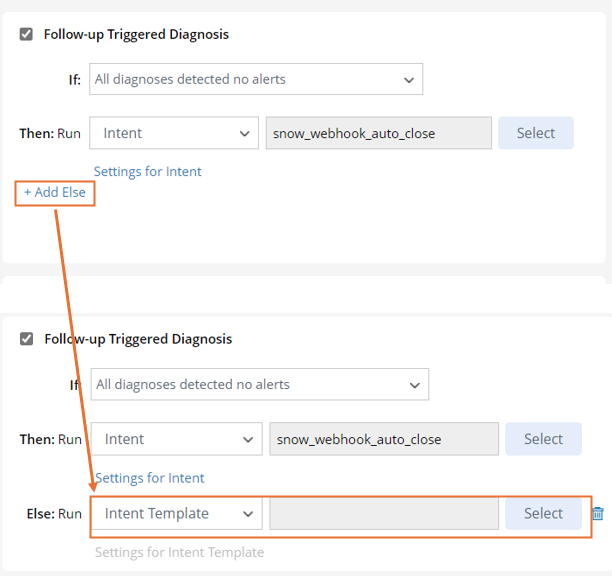612x576 pixels.
Task: Click the first panel's Follow-up Triggered Diagnosis heading text
Action: click(136, 34)
